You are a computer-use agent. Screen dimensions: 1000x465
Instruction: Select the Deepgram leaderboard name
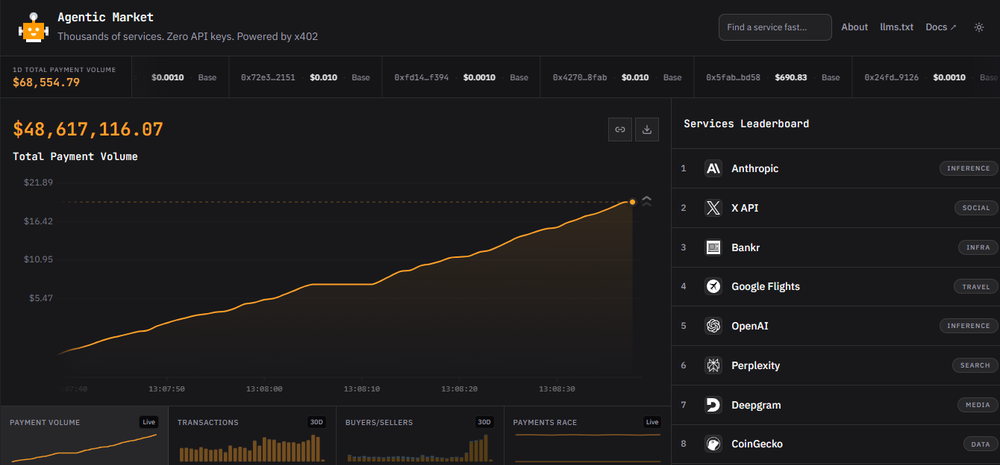pos(756,405)
